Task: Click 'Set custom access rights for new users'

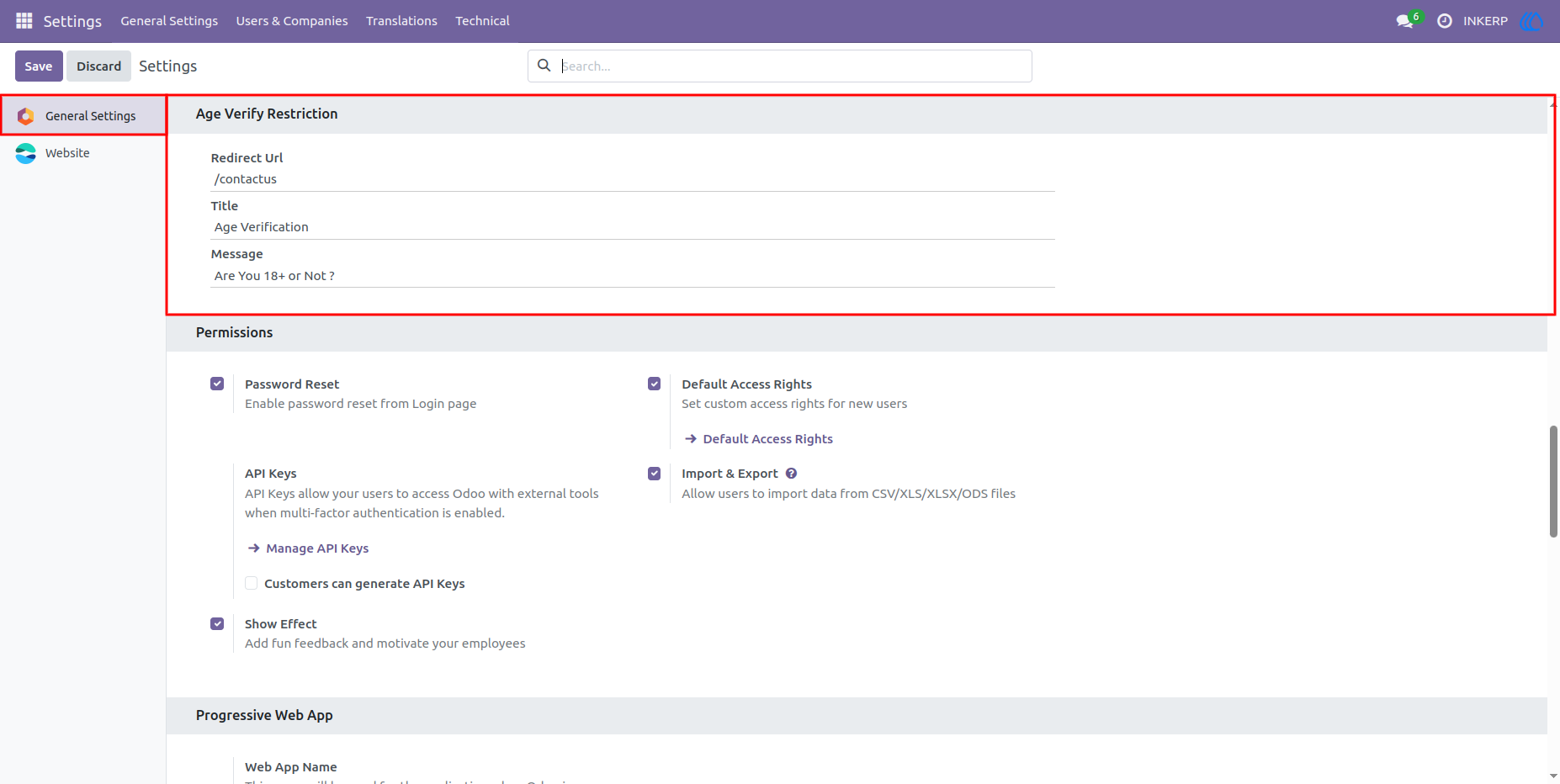Action: click(x=794, y=404)
